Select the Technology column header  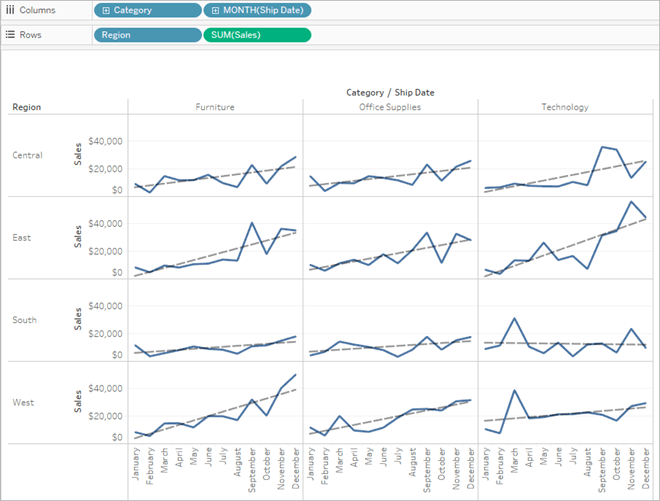point(565,107)
